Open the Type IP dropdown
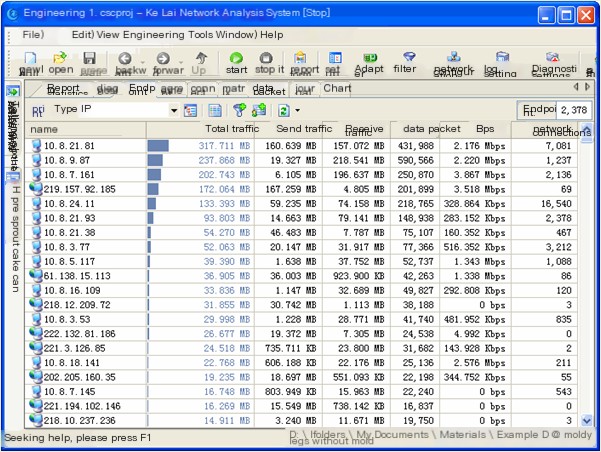The image size is (601, 452). [174, 111]
